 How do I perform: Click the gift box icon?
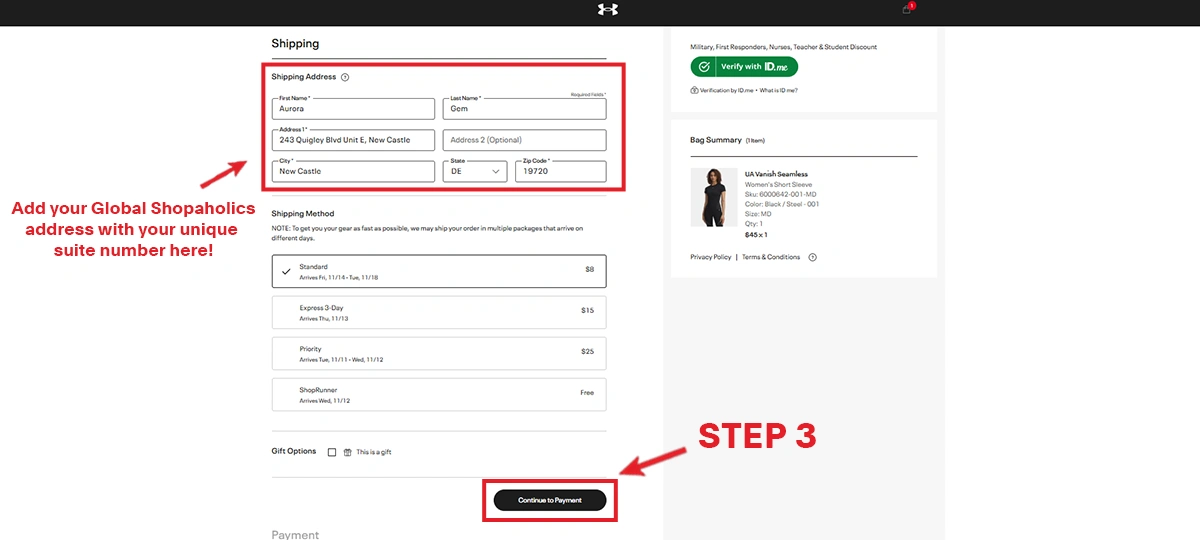[x=348, y=452]
